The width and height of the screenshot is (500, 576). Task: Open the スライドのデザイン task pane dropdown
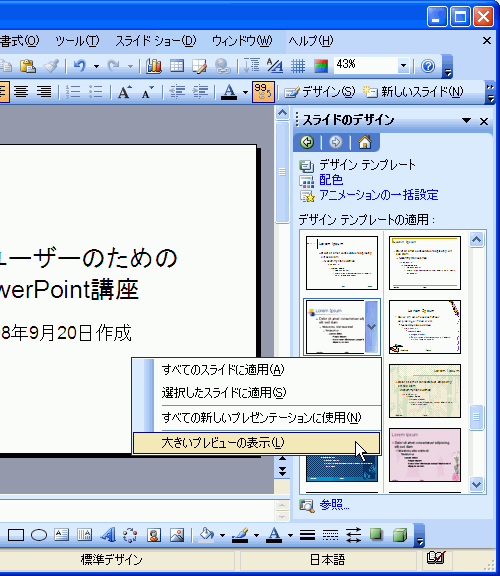pos(467,120)
